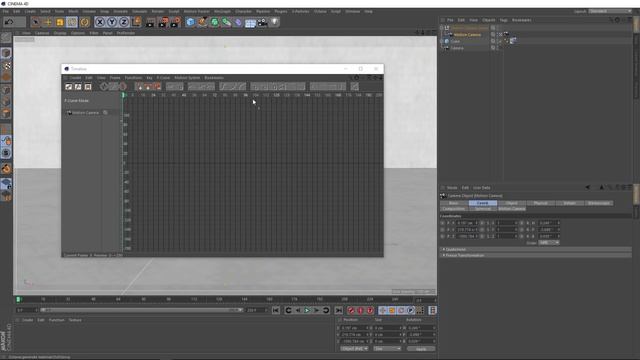640x360 pixels.
Task: Select the Texture mode icon in left palette
Action: 6,65
